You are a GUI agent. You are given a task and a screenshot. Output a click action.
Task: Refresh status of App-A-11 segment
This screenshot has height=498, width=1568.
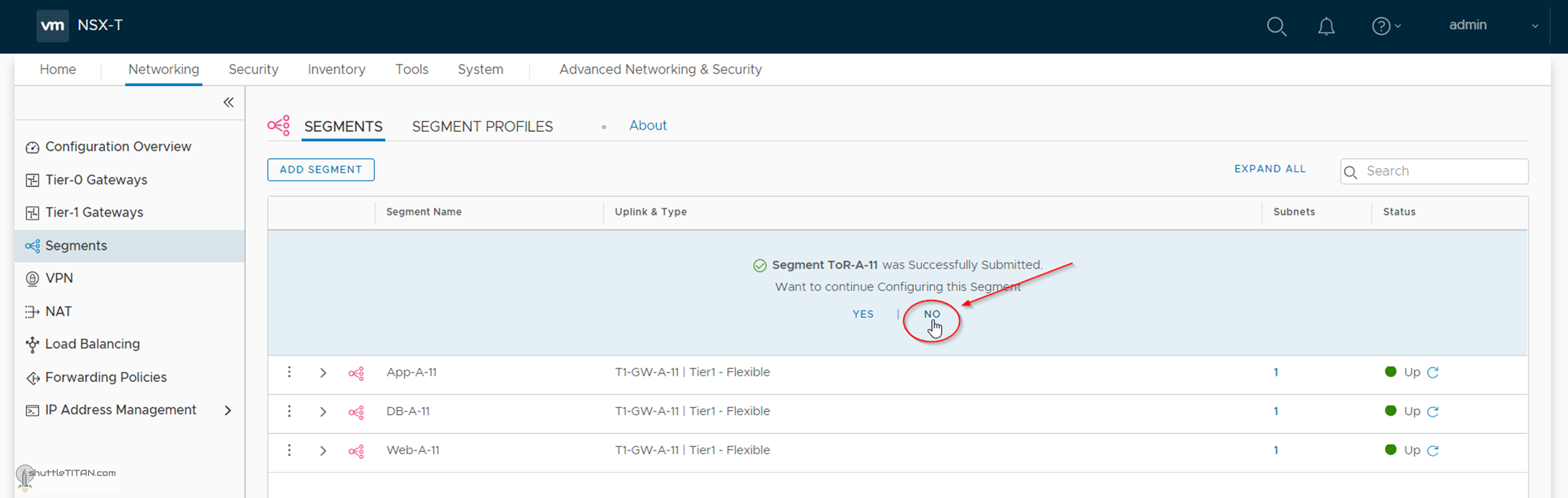(x=1433, y=372)
